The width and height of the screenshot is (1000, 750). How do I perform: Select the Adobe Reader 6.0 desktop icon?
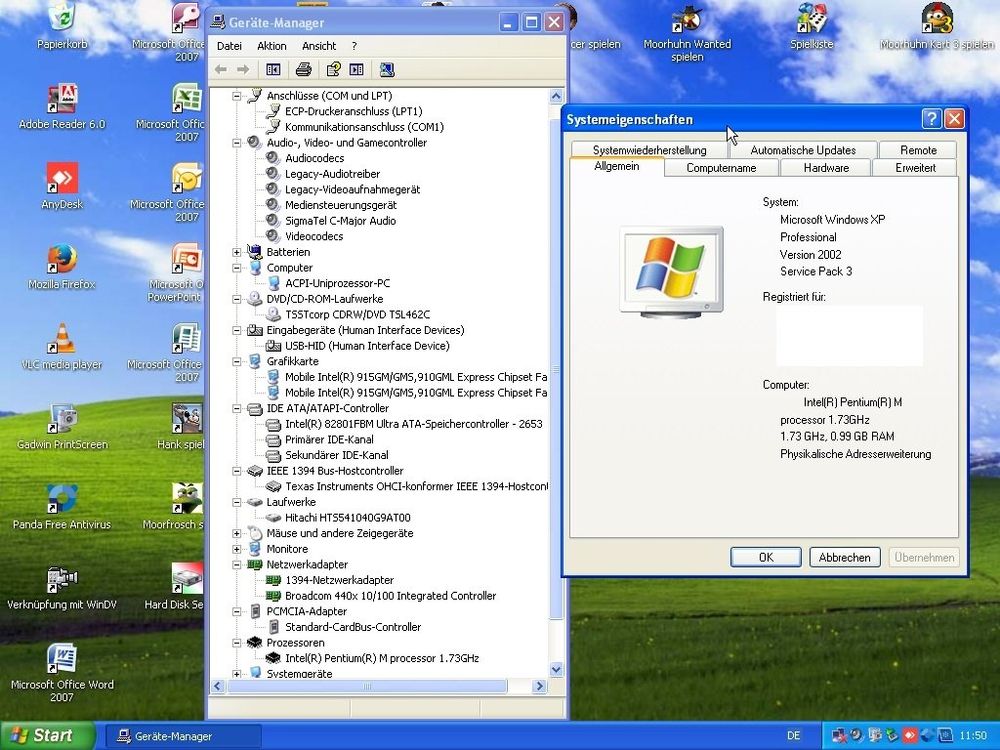tap(62, 107)
